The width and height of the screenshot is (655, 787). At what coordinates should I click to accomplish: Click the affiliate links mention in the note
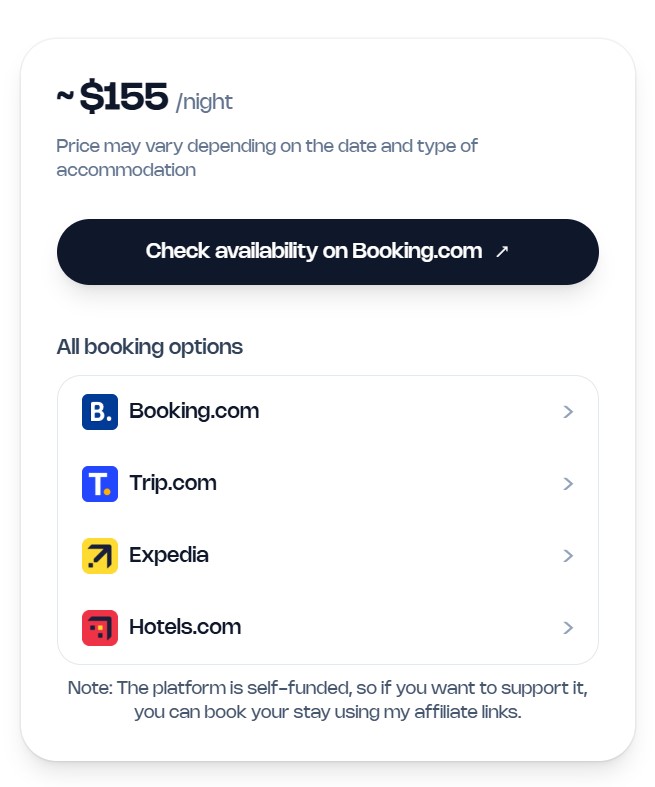(468, 714)
